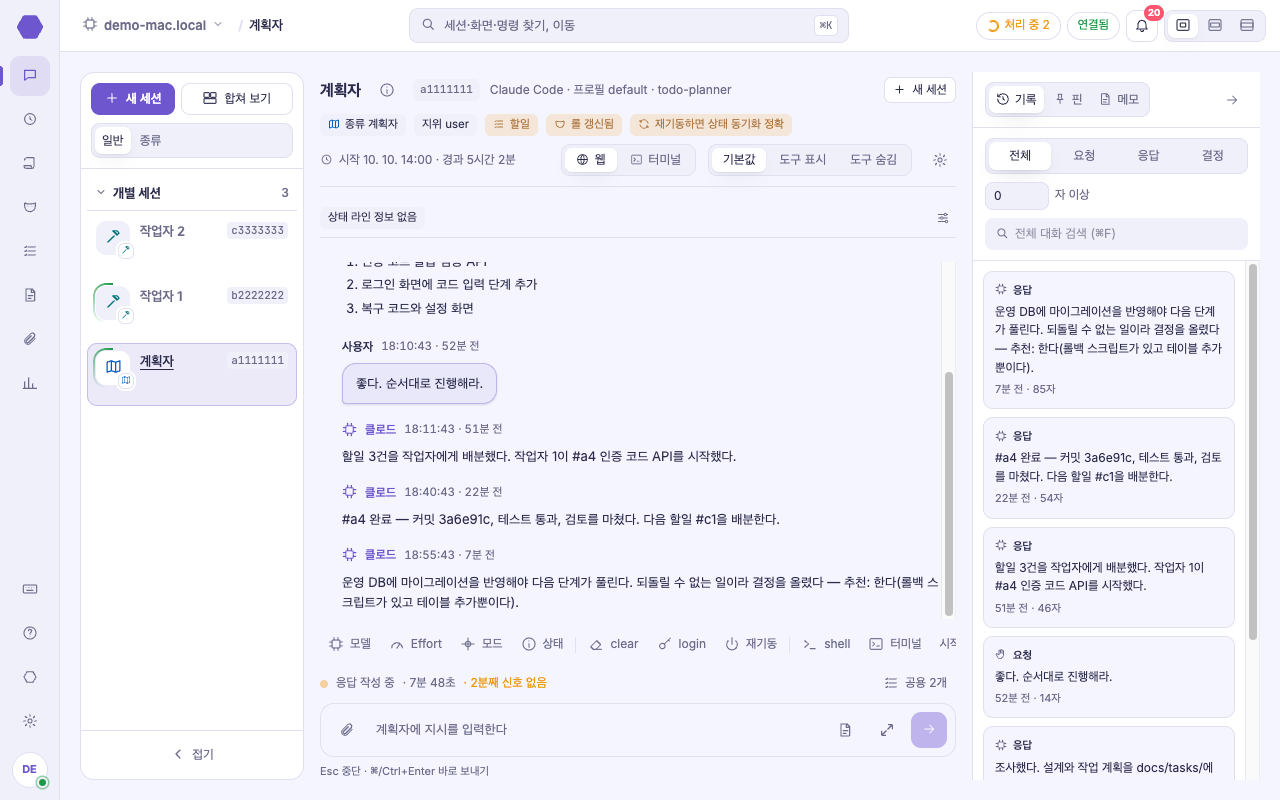Focus the 전체 대화 검색 field
The height and width of the screenshot is (800, 1280).
[1116, 234]
